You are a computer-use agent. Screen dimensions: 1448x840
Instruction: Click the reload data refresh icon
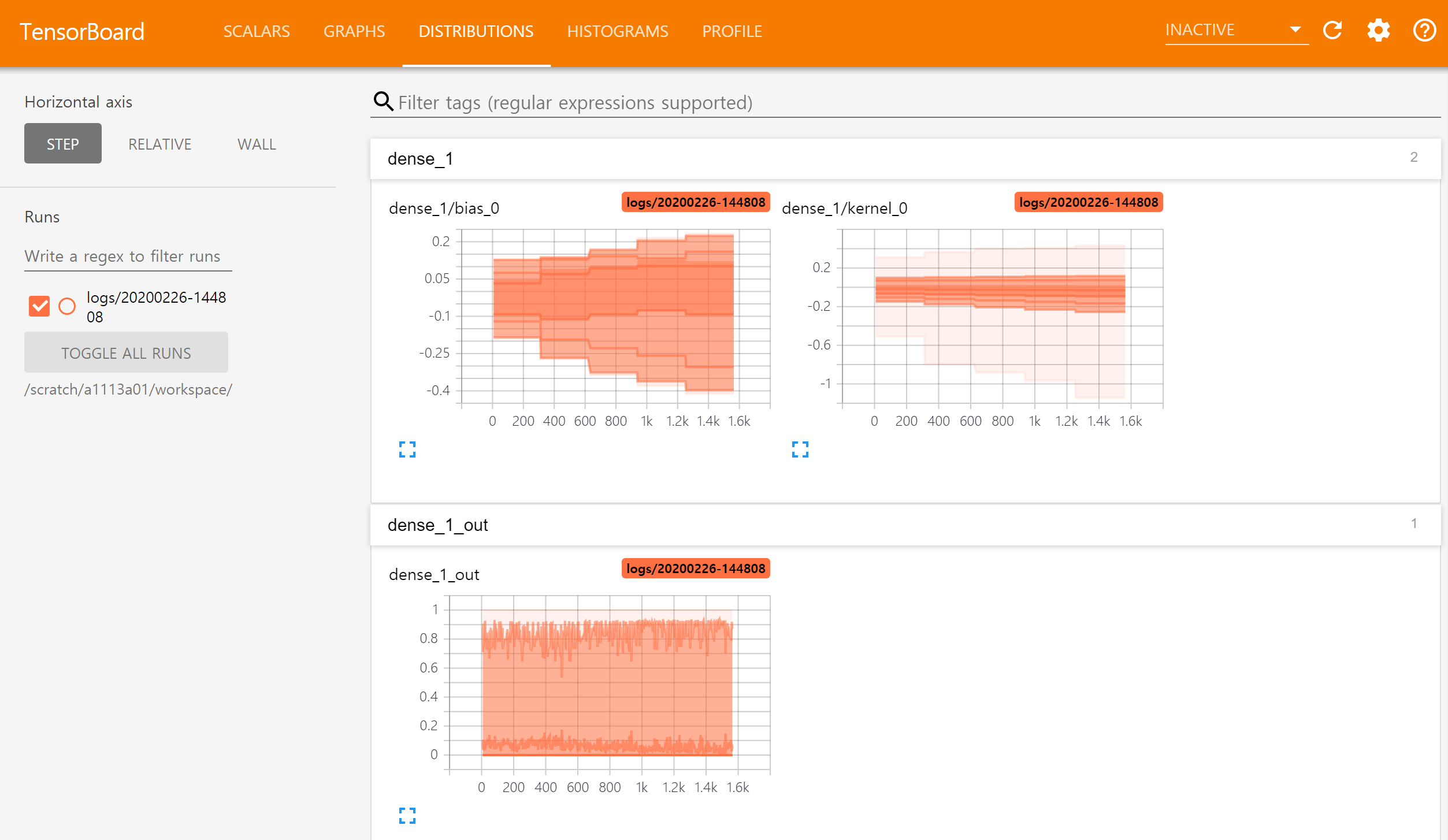(x=1332, y=30)
